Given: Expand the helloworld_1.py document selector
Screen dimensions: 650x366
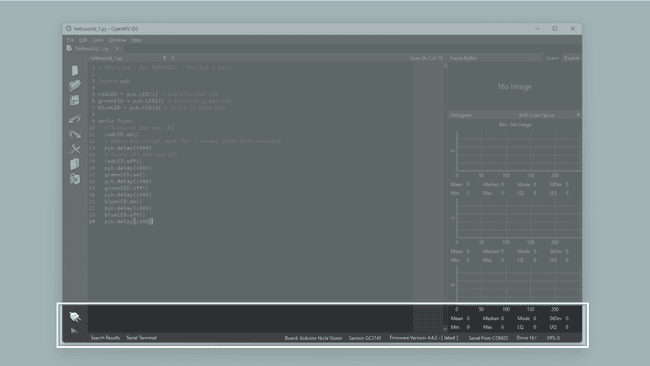Looking at the screenshot, I should tap(128, 58).
